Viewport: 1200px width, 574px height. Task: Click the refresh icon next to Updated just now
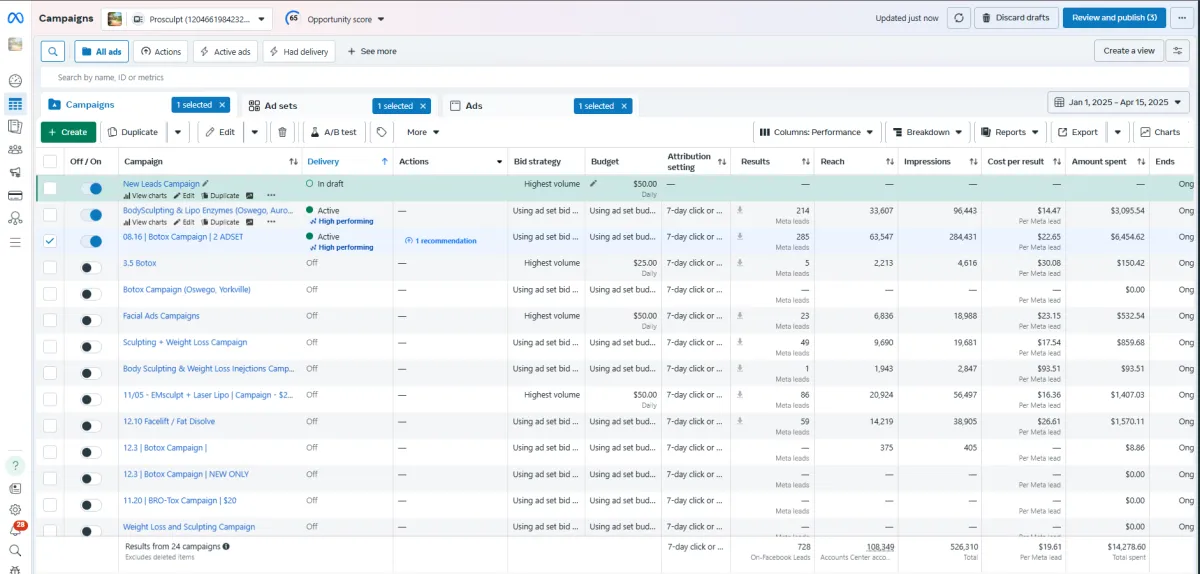960,18
